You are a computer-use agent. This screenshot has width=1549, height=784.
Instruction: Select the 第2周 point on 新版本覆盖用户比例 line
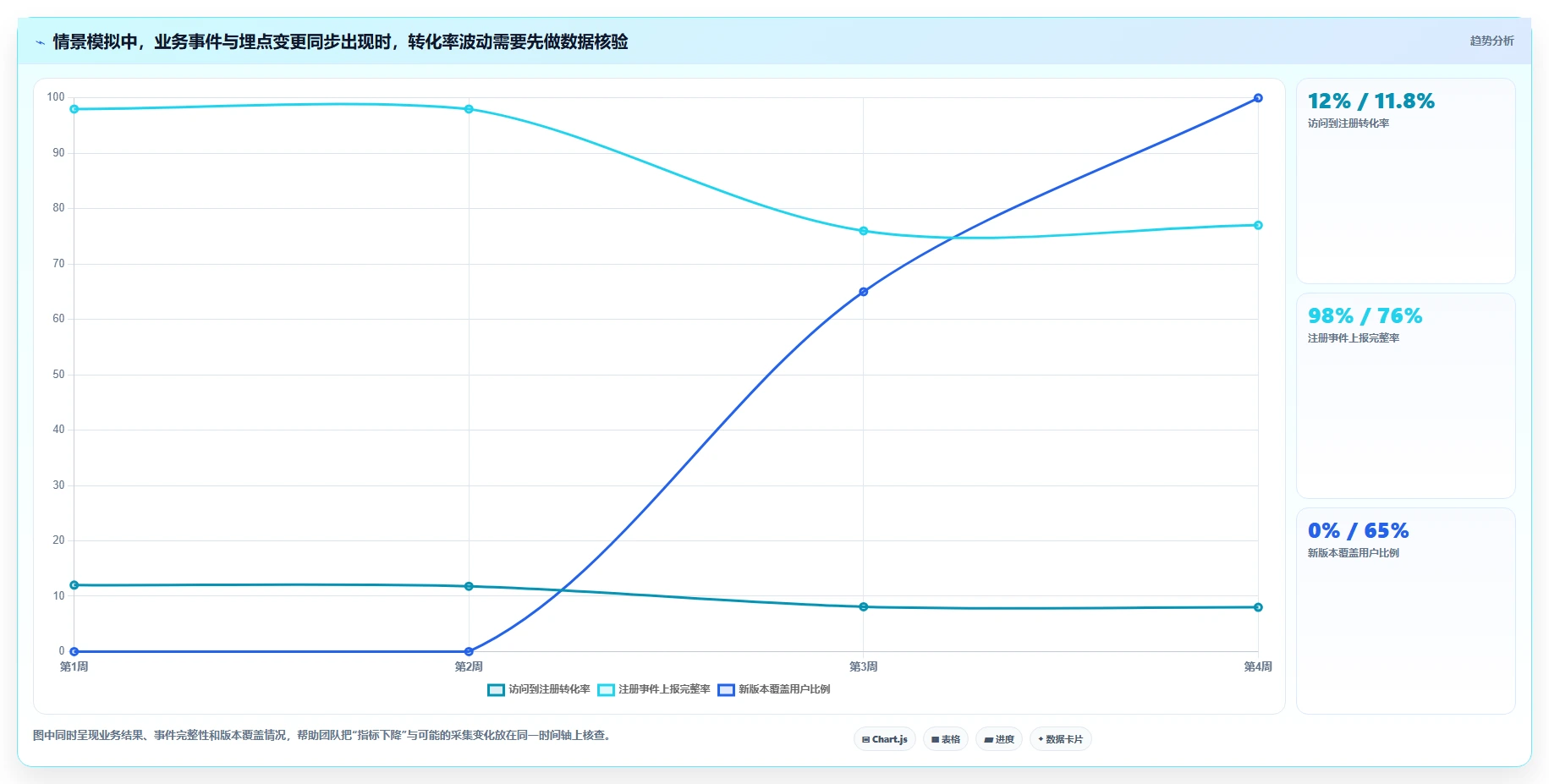(x=469, y=651)
